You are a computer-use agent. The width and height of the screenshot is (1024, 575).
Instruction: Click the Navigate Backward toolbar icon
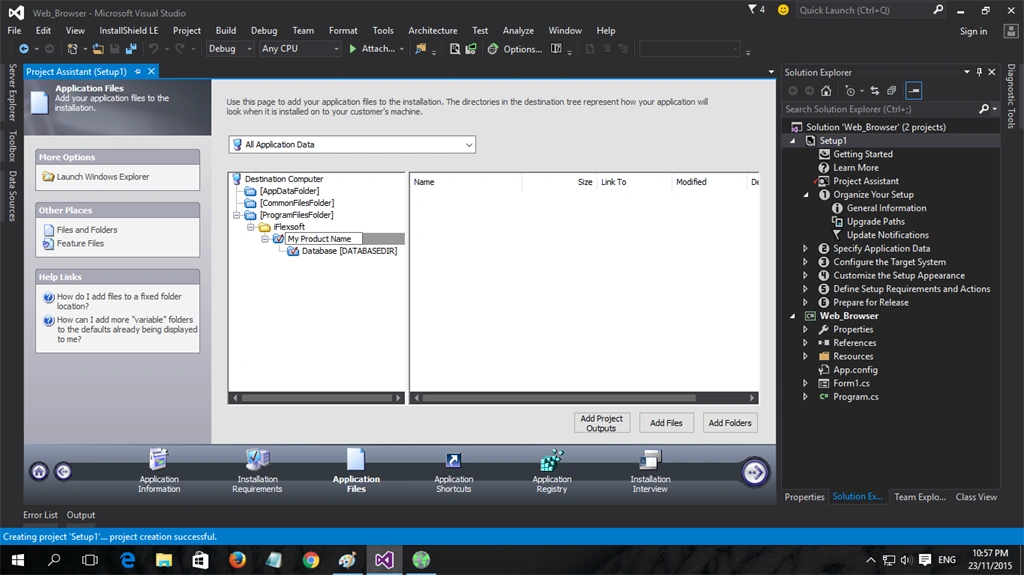pos(24,48)
